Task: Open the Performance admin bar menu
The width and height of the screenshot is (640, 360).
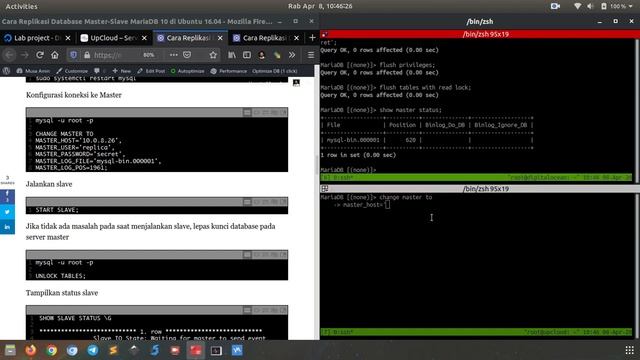Action: tap(229, 71)
